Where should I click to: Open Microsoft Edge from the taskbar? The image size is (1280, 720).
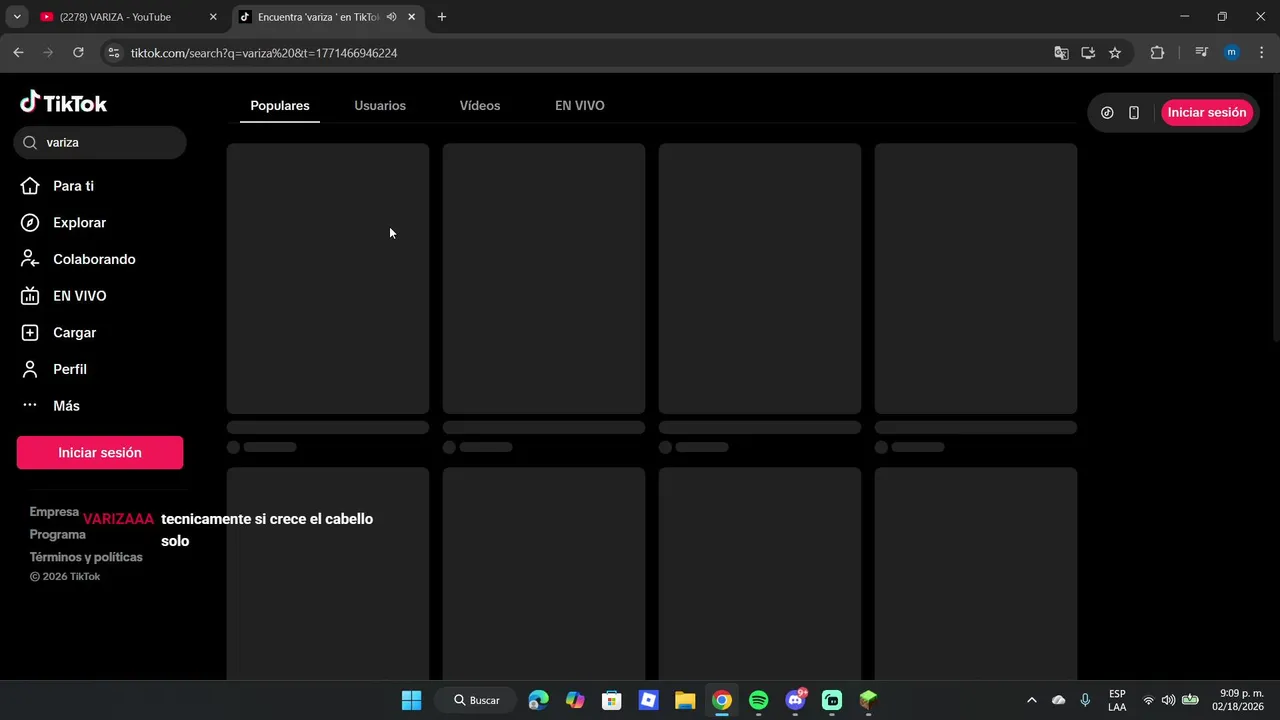(x=538, y=700)
